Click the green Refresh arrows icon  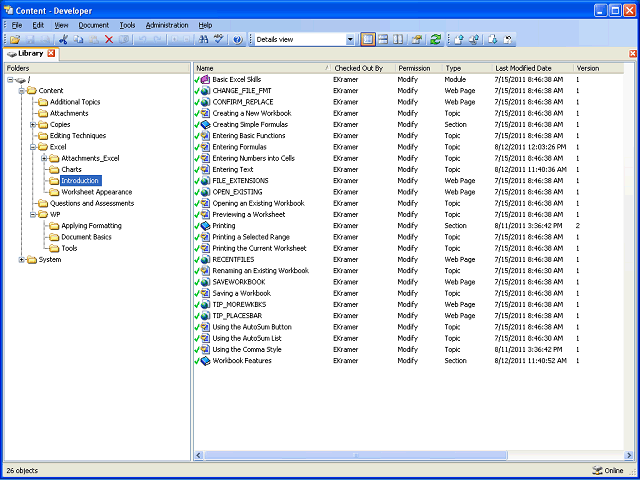click(436, 40)
